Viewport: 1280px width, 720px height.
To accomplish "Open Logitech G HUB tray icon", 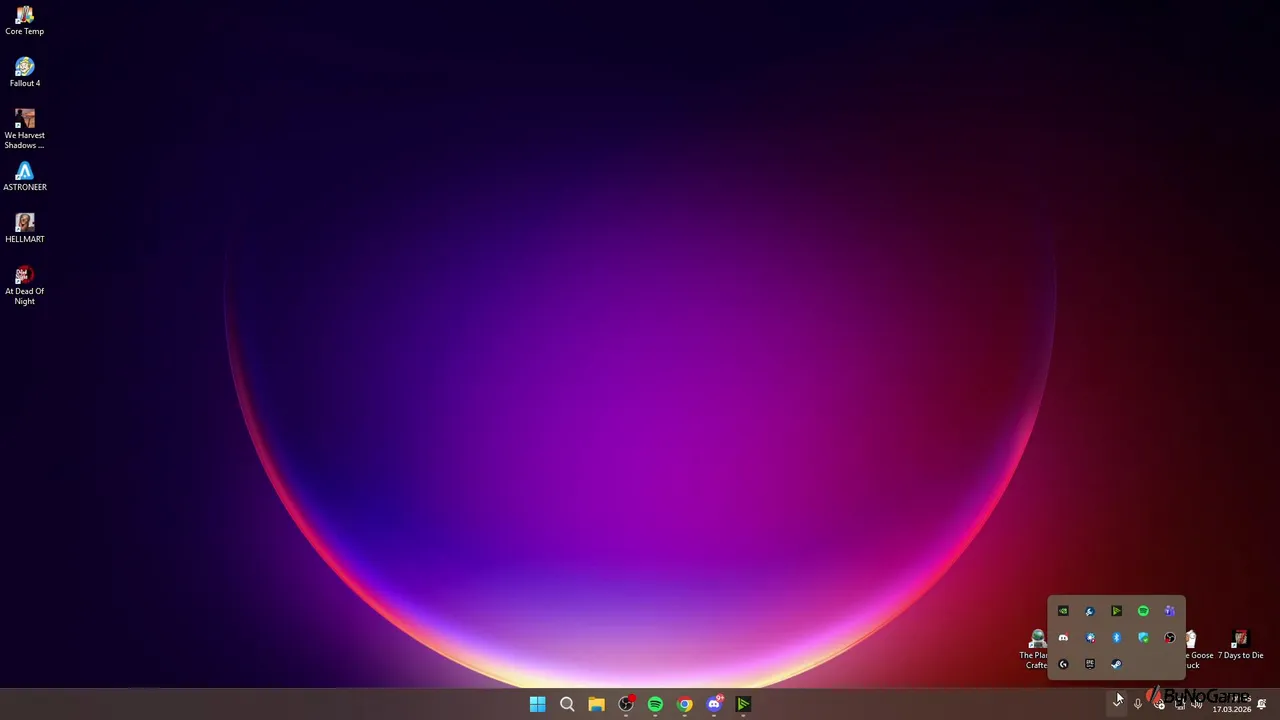I will click(1063, 664).
